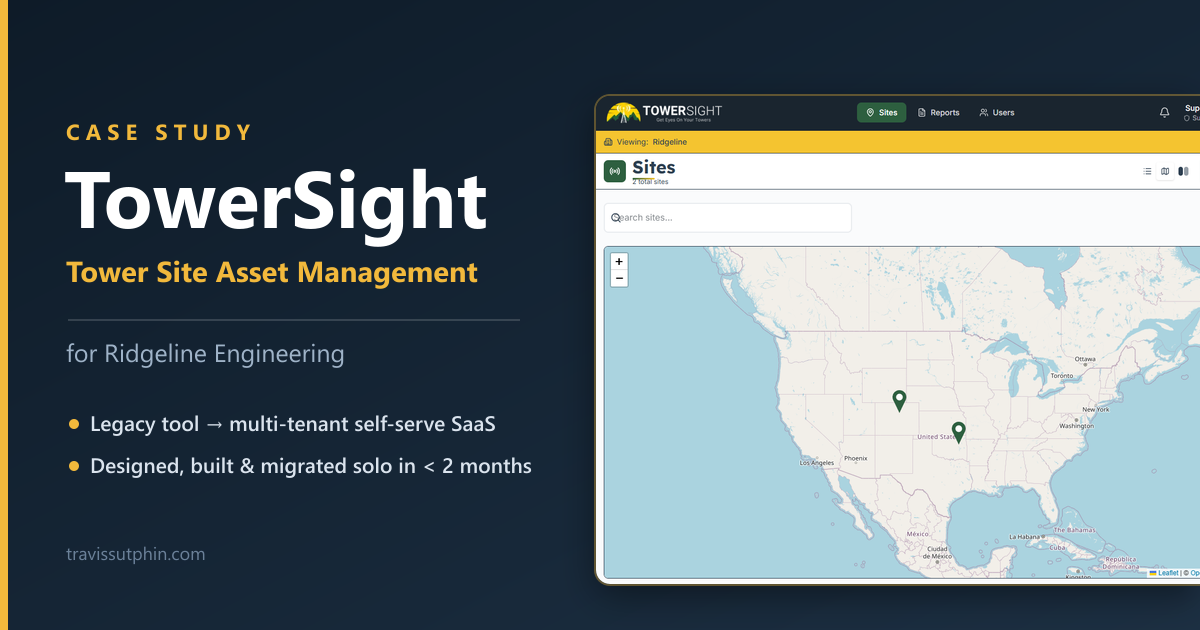Click the México map label

pyautogui.click(x=917, y=535)
